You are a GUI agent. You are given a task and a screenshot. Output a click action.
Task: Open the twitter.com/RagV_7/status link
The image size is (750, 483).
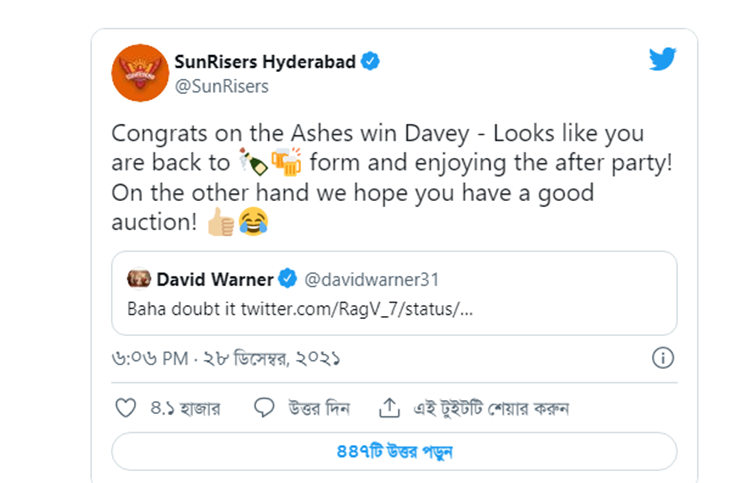click(x=357, y=309)
